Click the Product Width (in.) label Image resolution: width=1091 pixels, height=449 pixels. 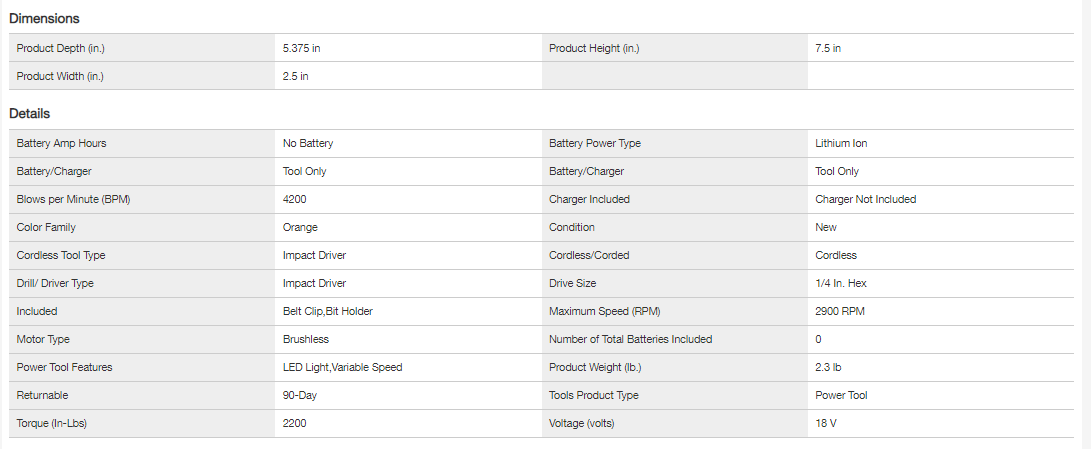click(59, 76)
